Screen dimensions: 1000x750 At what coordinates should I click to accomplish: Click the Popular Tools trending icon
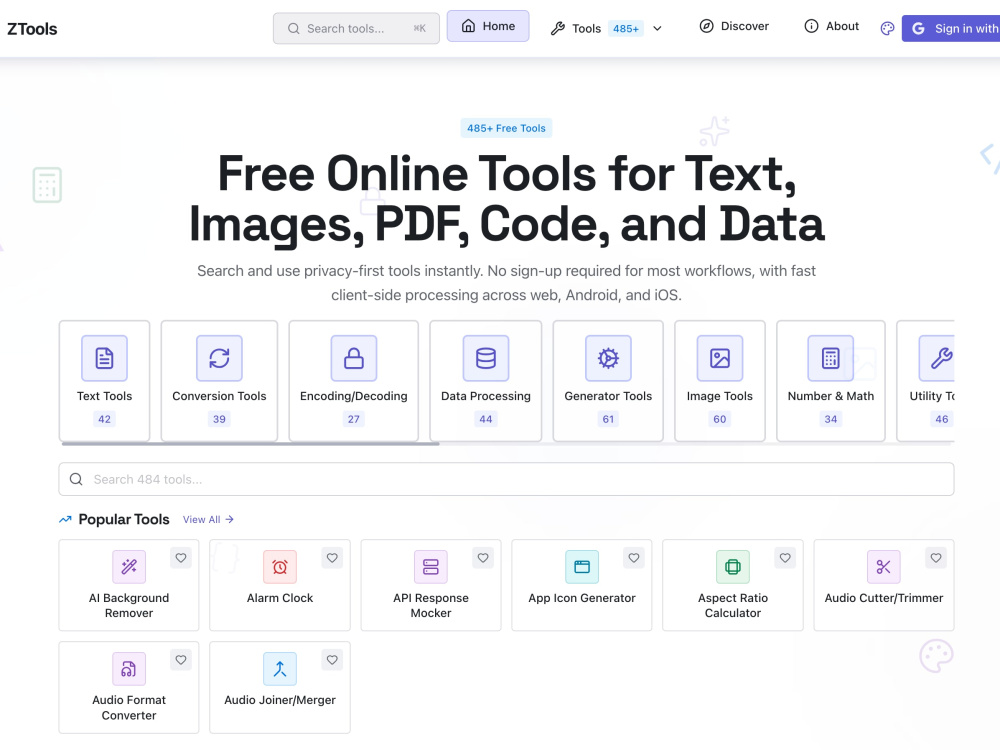click(x=65, y=520)
